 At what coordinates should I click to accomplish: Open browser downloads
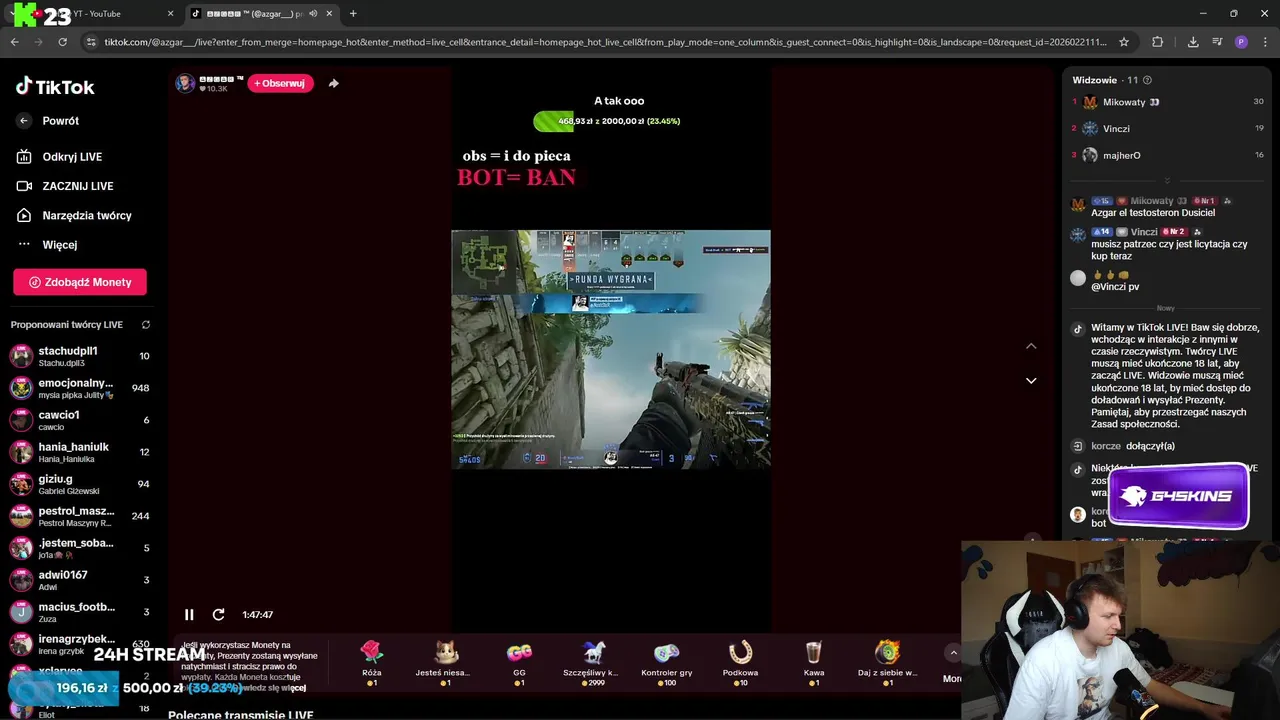click(x=1193, y=42)
